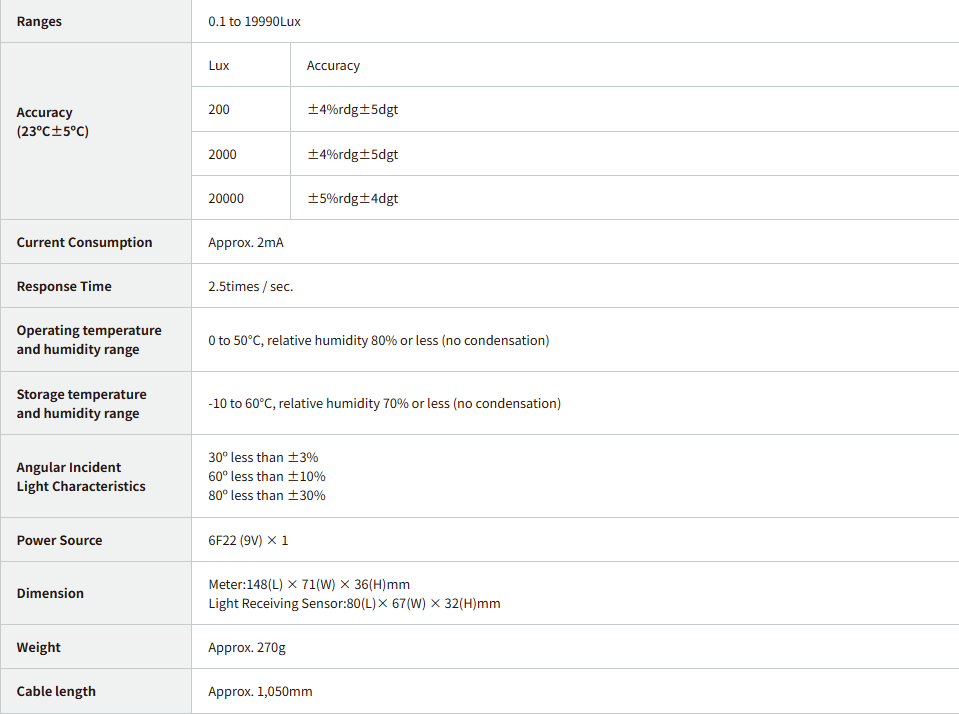Click the Lux column header
The height and width of the screenshot is (714, 959).
click(219, 65)
